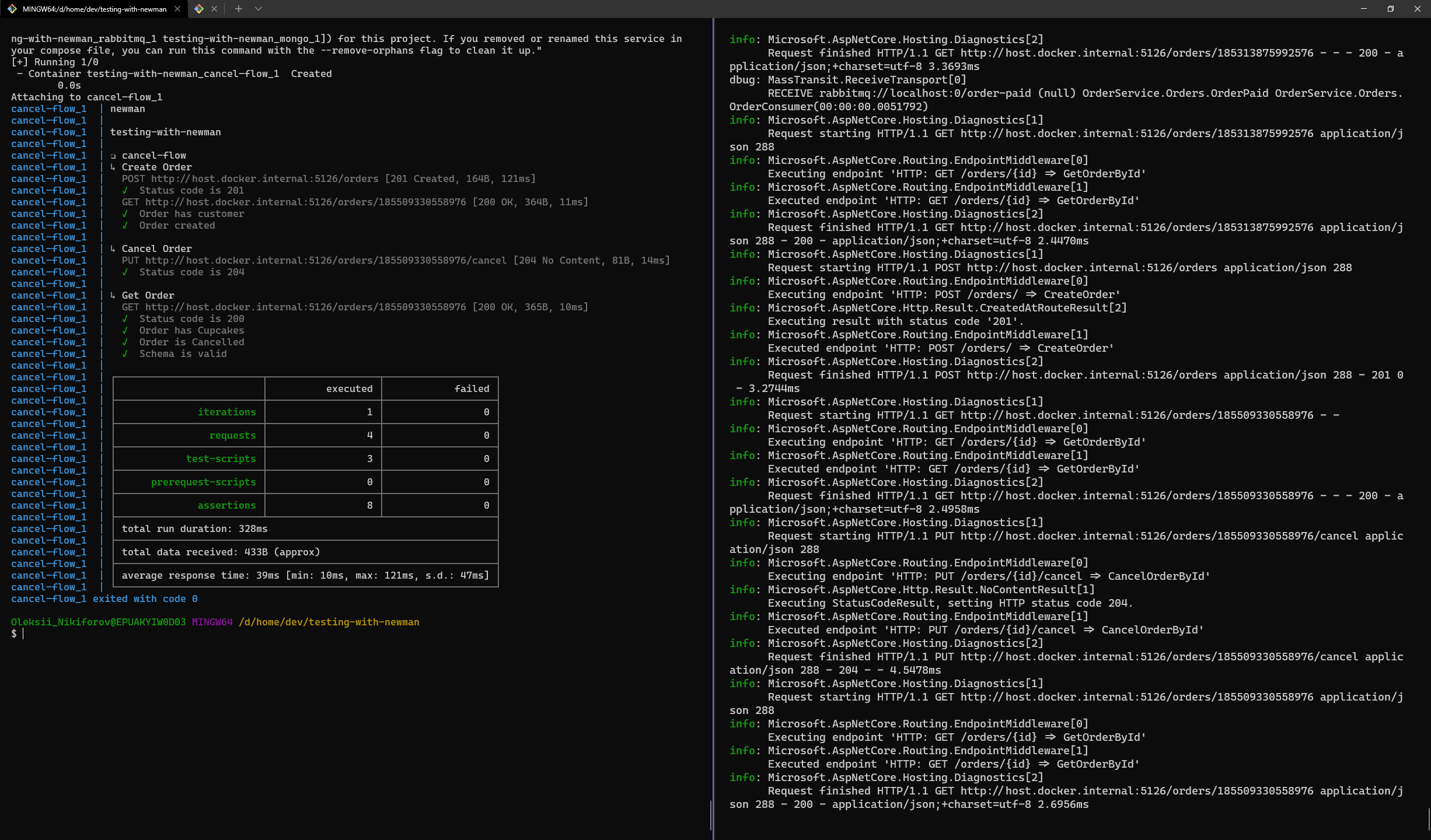The image size is (1431, 840).
Task: Click the POST orders URL line
Action: pyautogui.click(x=329, y=178)
